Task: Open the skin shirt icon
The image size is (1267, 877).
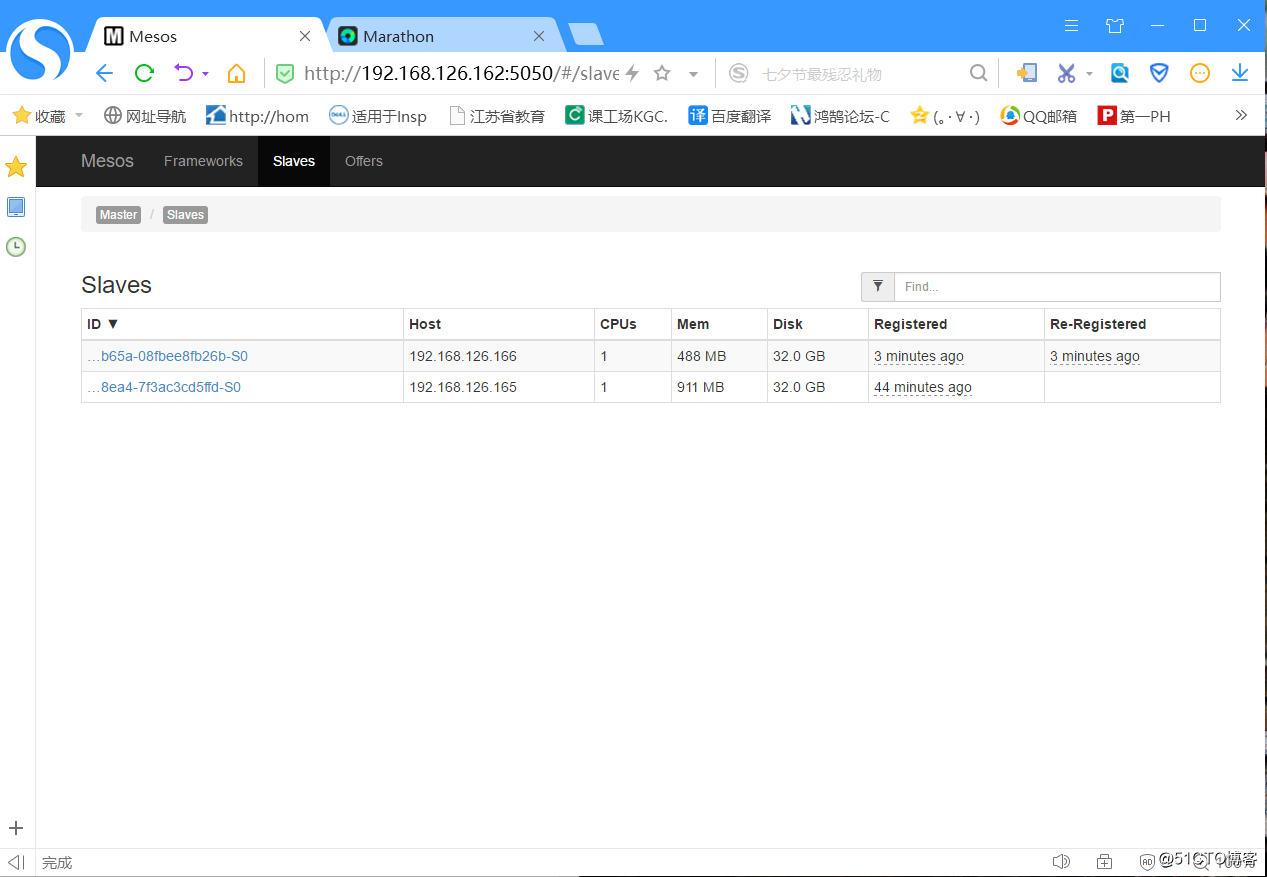Action: tap(1115, 26)
